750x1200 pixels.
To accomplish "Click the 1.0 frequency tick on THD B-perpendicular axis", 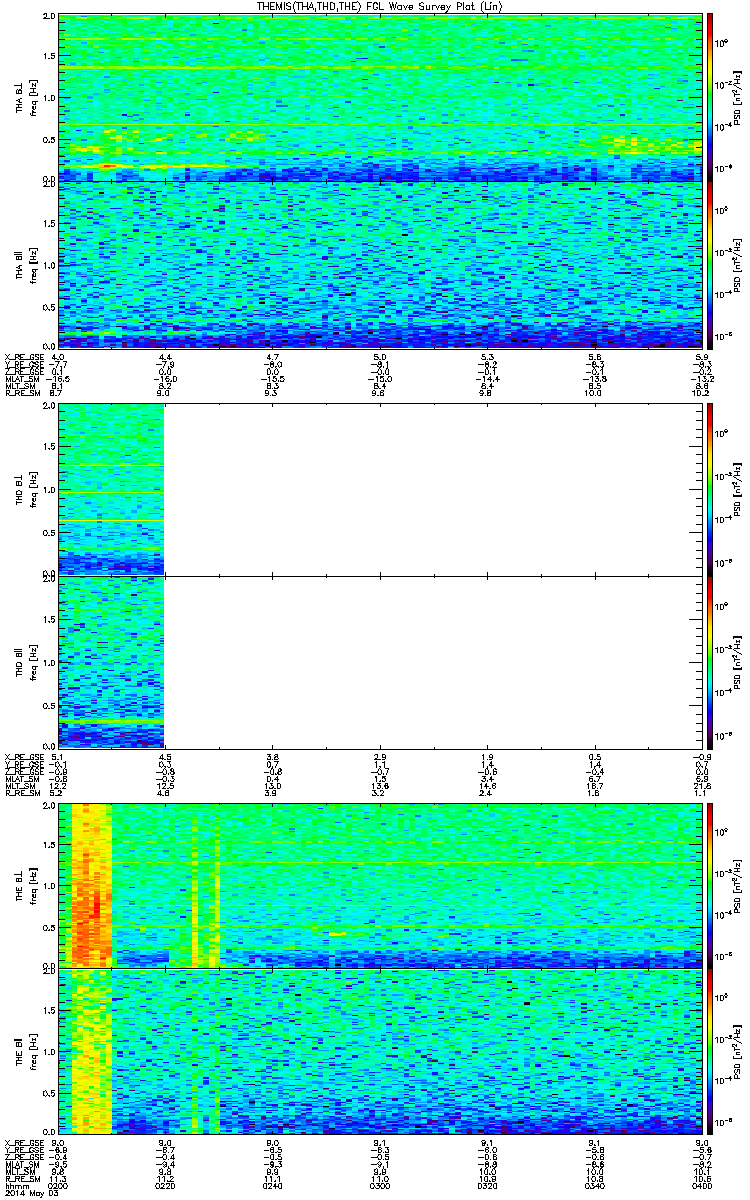I will point(49,491).
